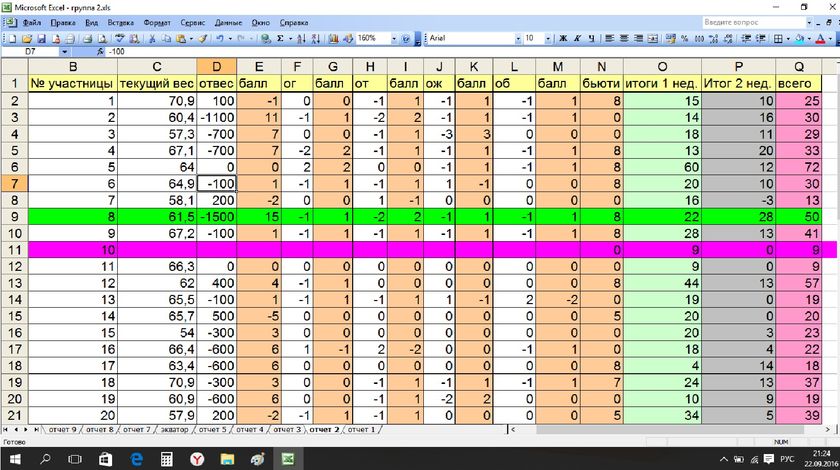Run the spelling check tool
Screen dimensions: 840x470
tap(119, 39)
